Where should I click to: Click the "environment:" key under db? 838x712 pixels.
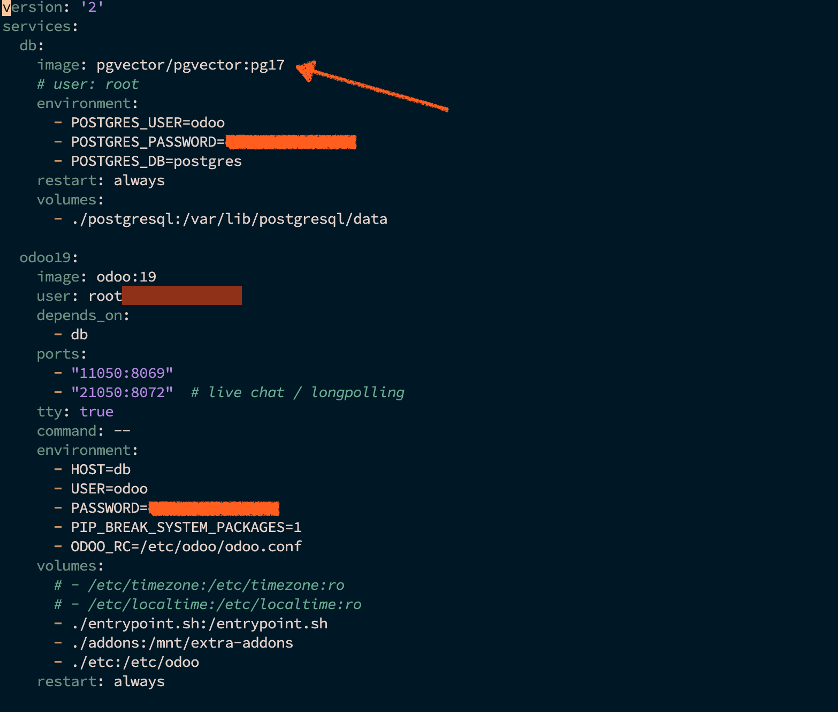coord(87,104)
